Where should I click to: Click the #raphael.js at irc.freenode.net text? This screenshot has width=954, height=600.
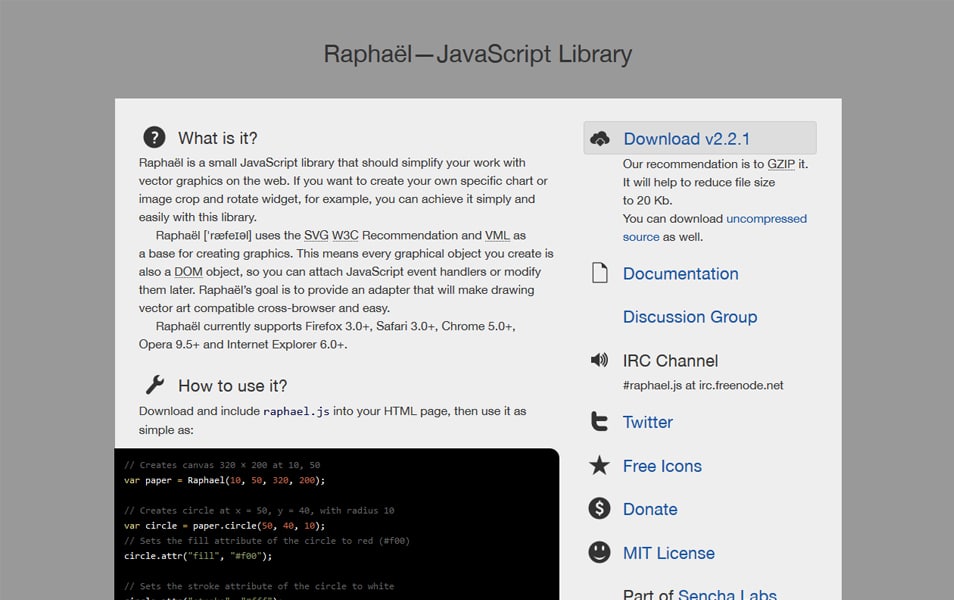(703, 385)
